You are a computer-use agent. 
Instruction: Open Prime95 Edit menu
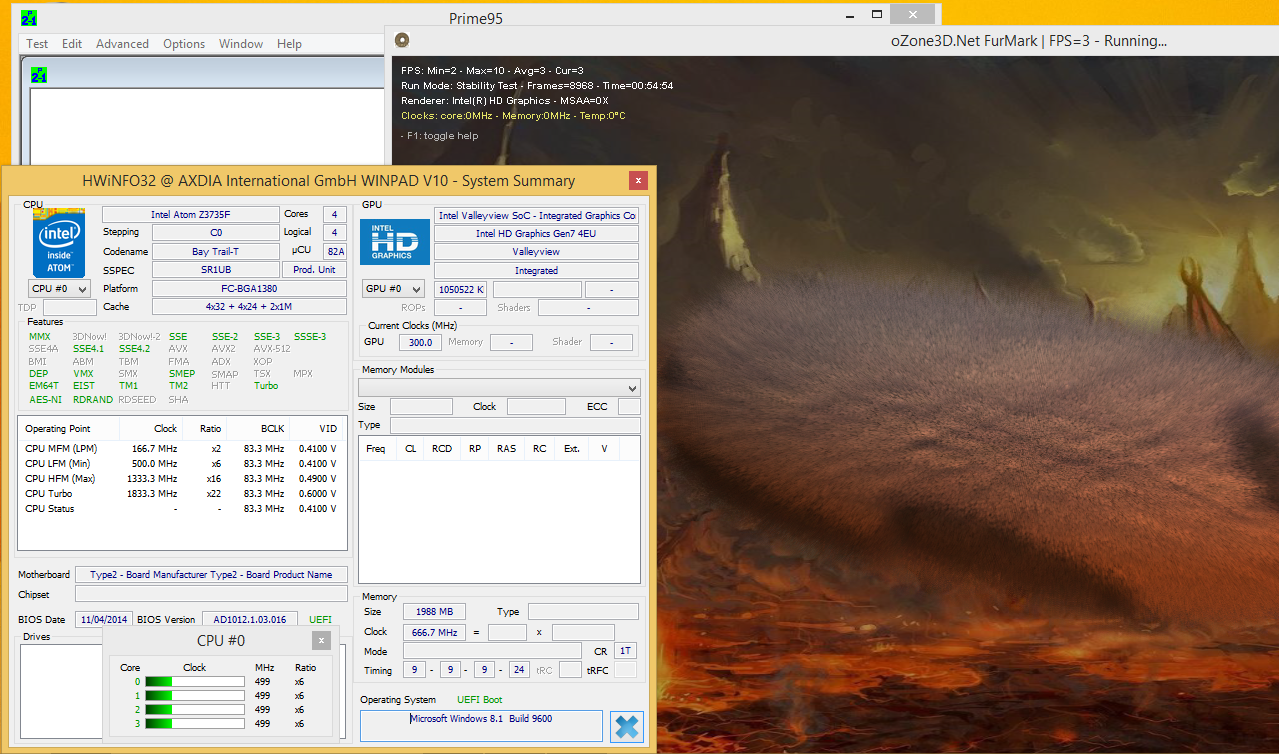coord(72,44)
